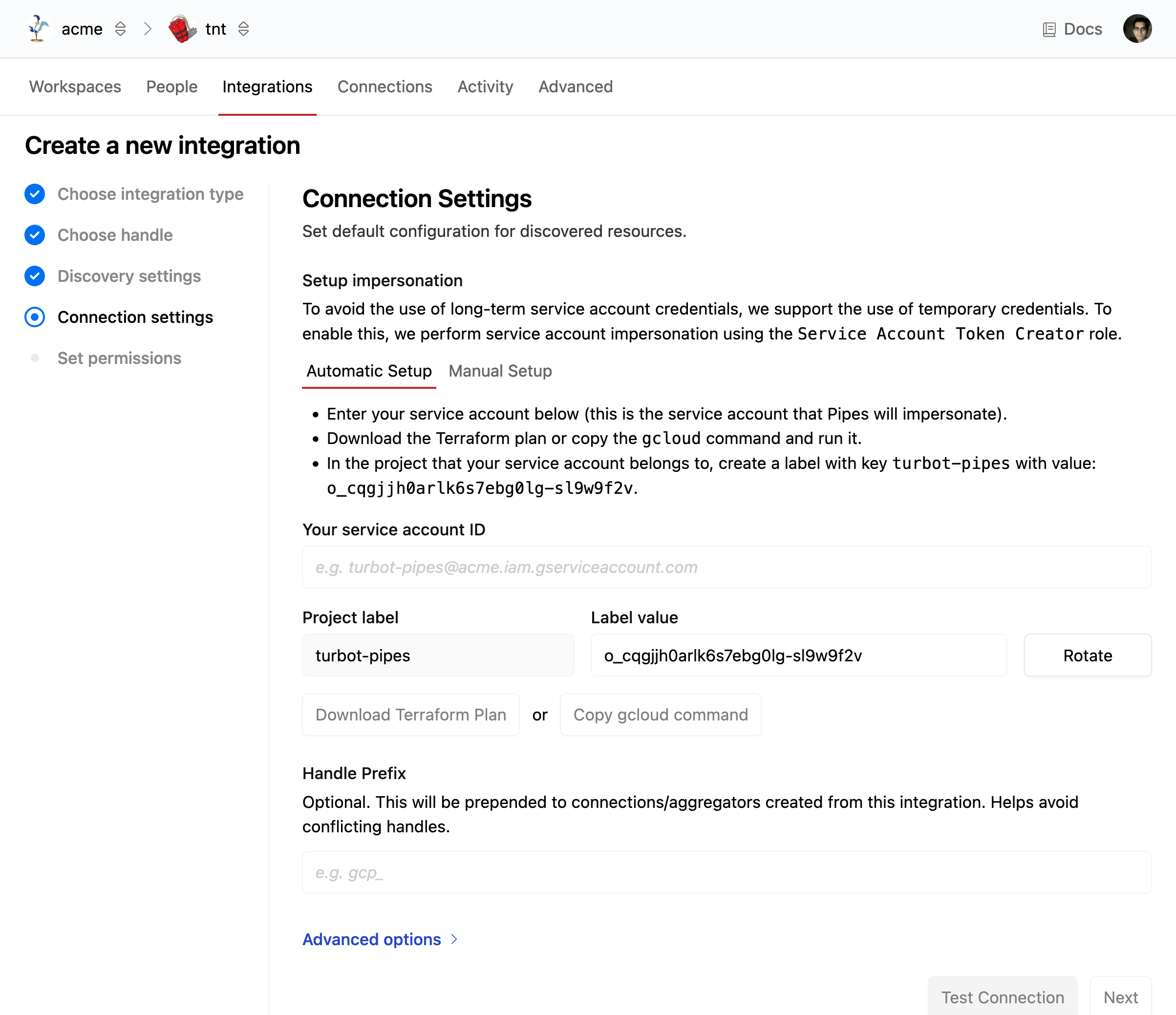Select the Connection settings step radio
Image resolution: width=1176 pixels, height=1015 pixels.
coord(35,317)
